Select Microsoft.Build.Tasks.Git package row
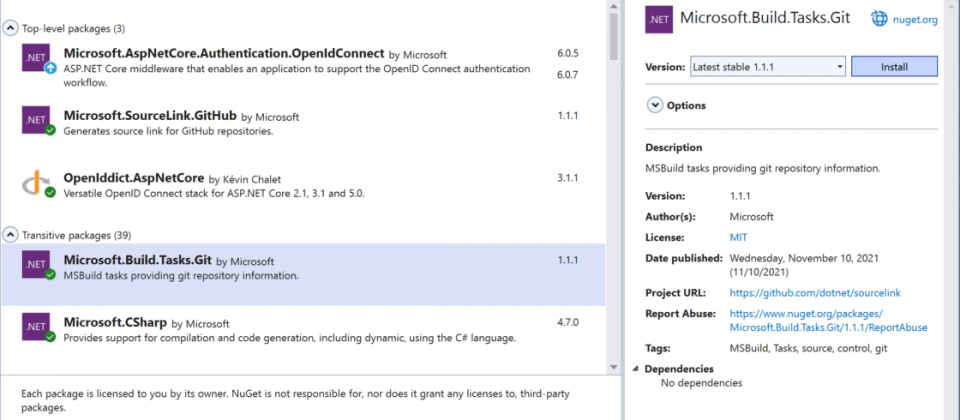 [x=303, y=274]
